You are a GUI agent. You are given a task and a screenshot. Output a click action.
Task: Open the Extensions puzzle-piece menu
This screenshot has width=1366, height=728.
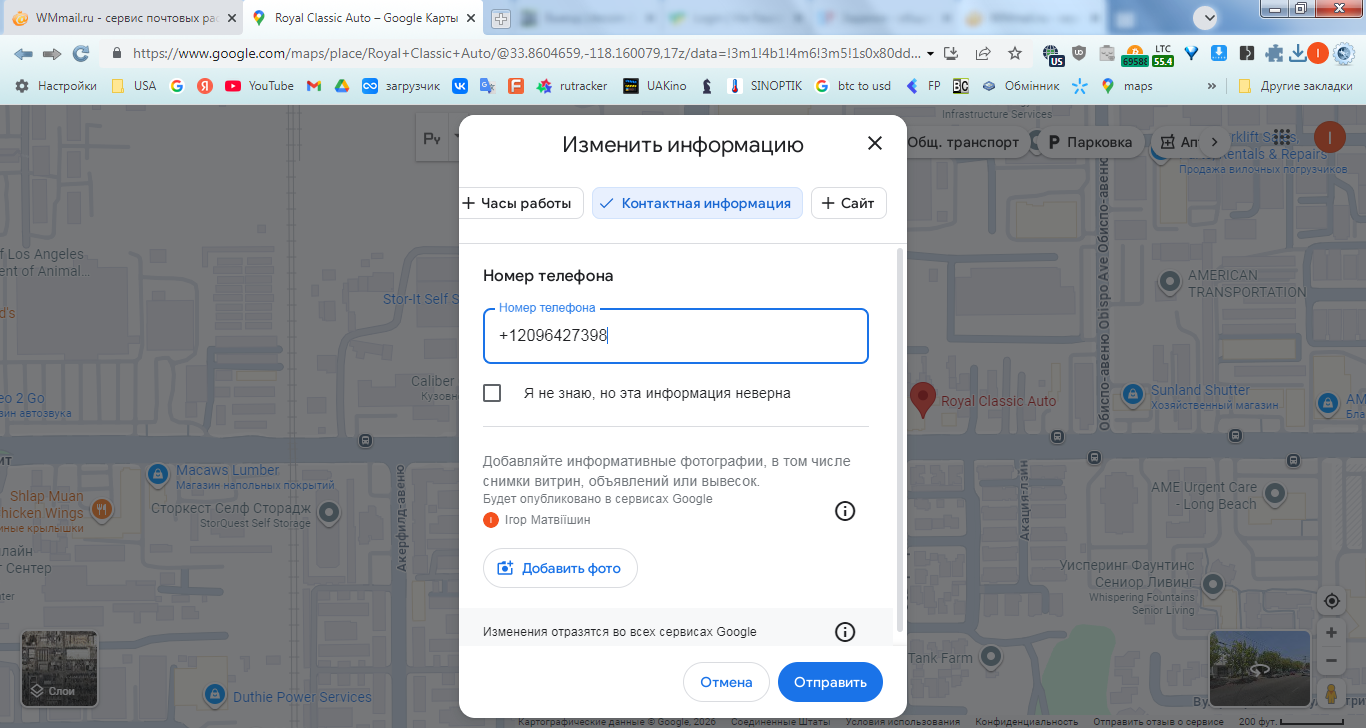pos(1274,53)
